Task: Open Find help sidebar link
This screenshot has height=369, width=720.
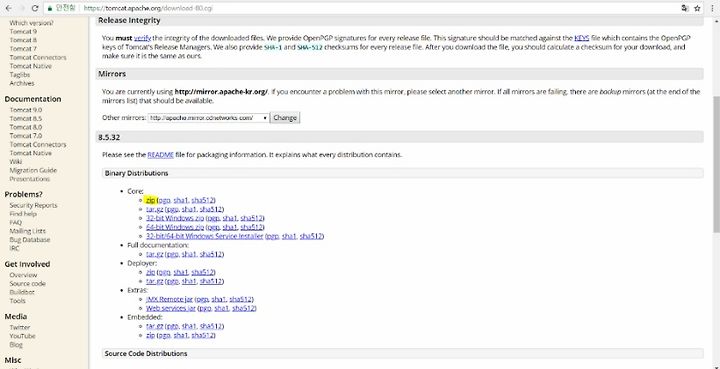Action: pyautogui.click(x=23, y=214)
